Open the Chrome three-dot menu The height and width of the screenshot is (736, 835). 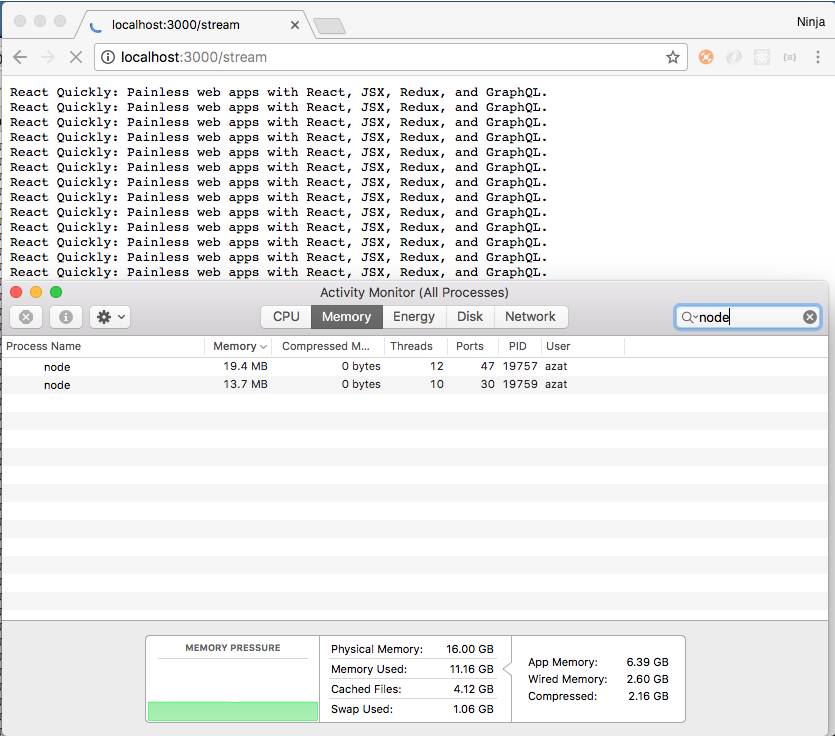[818, 57]
